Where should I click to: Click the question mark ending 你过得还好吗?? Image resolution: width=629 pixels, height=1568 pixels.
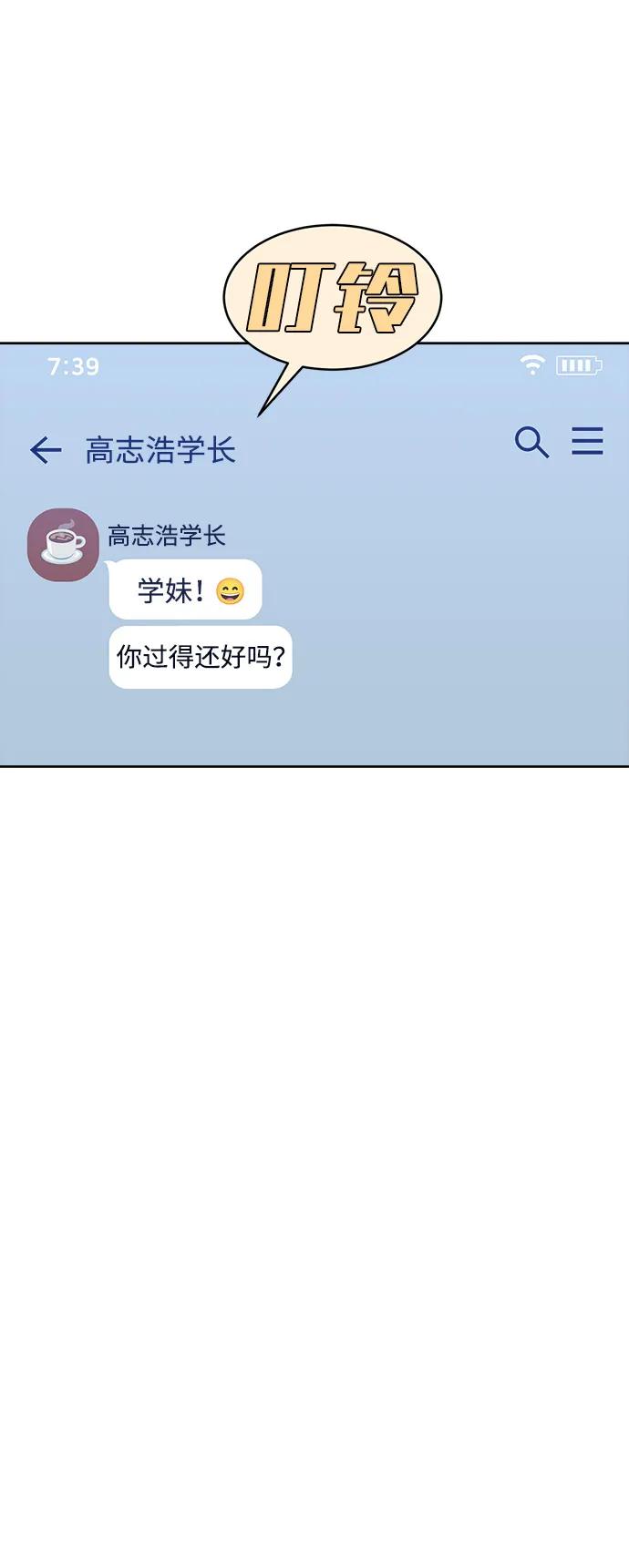click(278, 657)
